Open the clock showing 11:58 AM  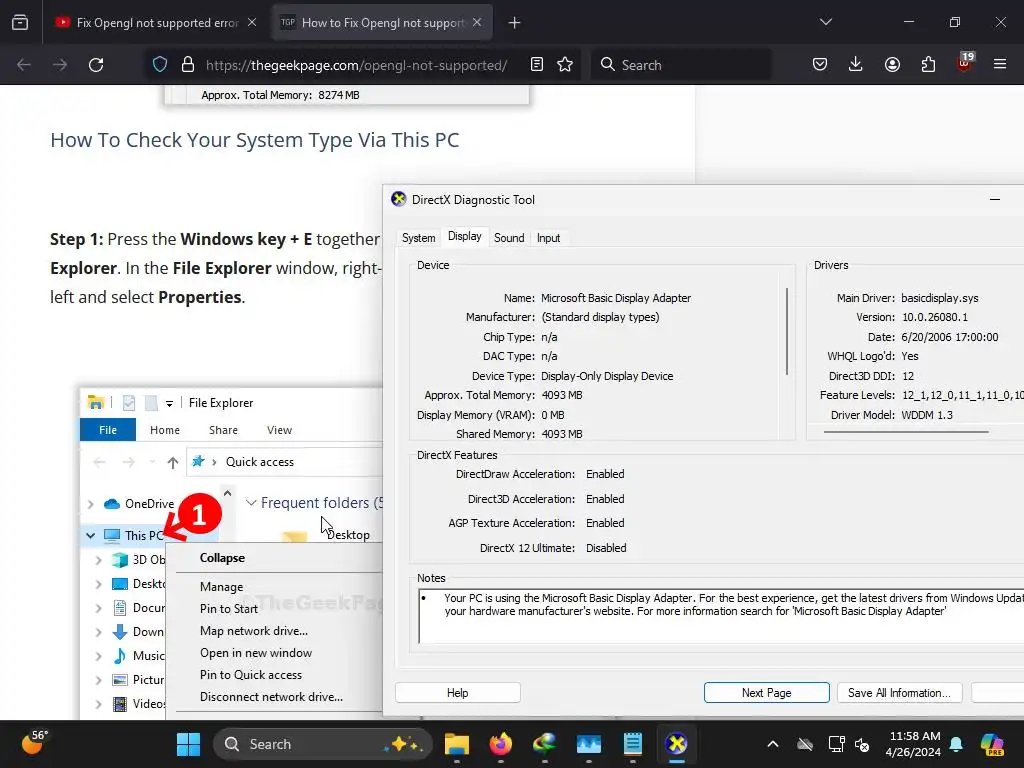914,744
